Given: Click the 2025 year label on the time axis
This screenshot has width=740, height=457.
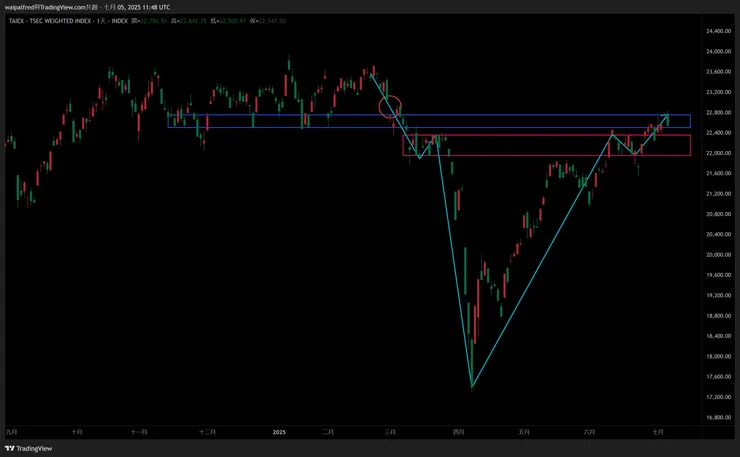Looking at the screenshot, I should click(279, 432).
